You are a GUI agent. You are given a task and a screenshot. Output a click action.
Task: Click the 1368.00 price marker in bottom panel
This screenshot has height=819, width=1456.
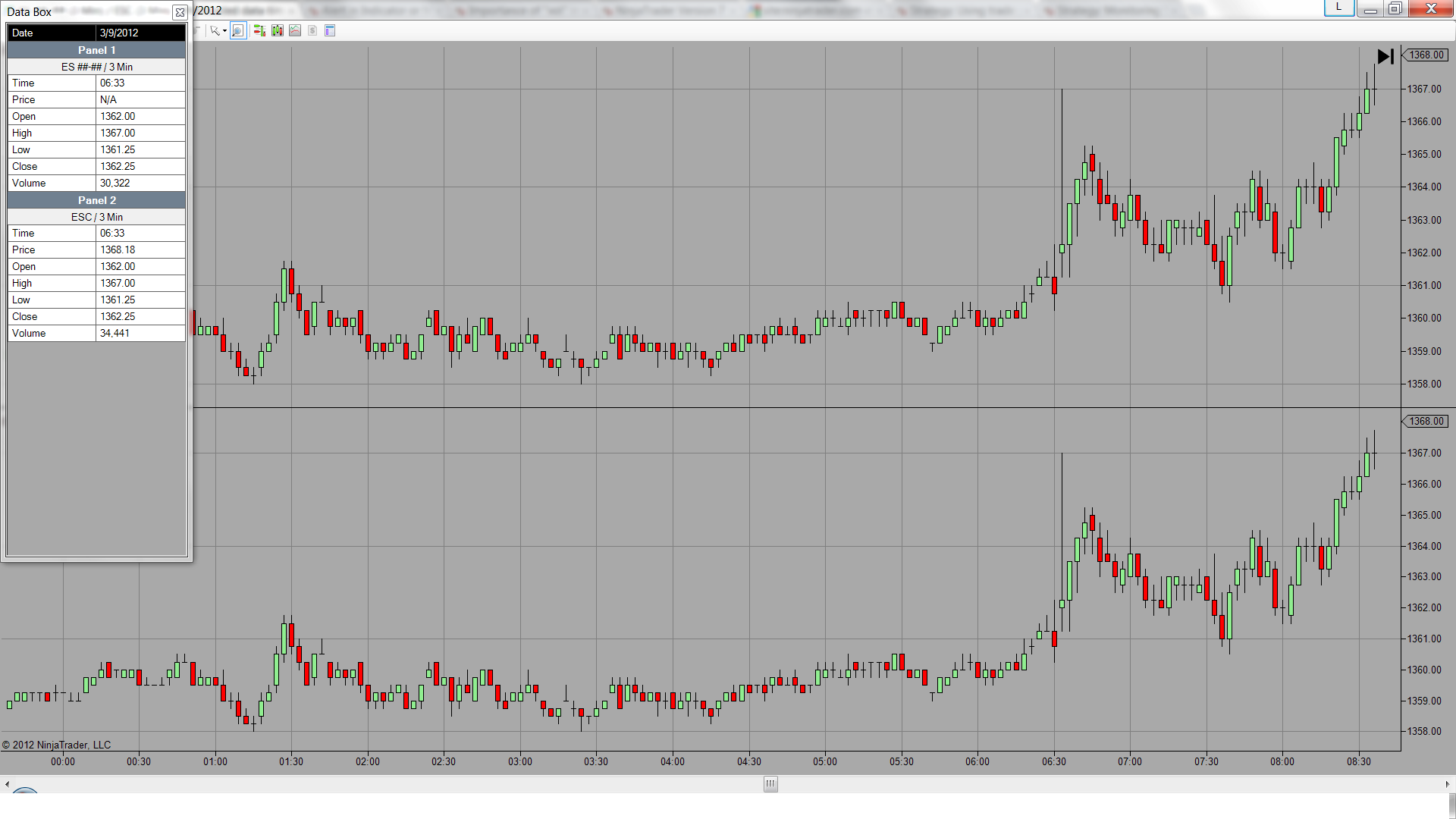tap(1426, 422)
